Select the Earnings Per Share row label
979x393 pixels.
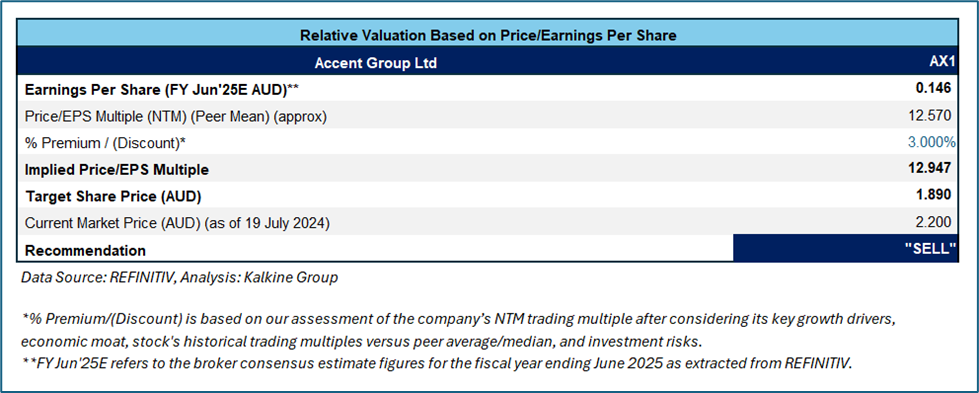pyautogui.click(x=161, y=89)
